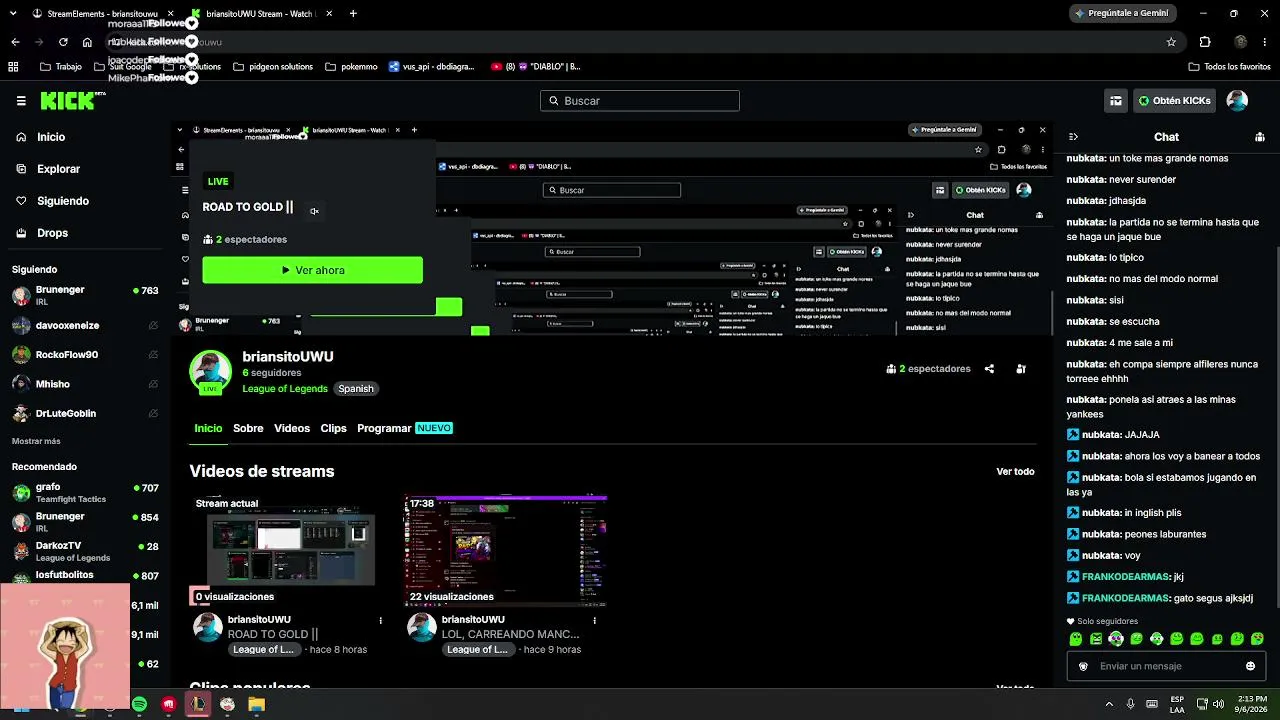Click the icon right of the share button

tap(1021, 369)
